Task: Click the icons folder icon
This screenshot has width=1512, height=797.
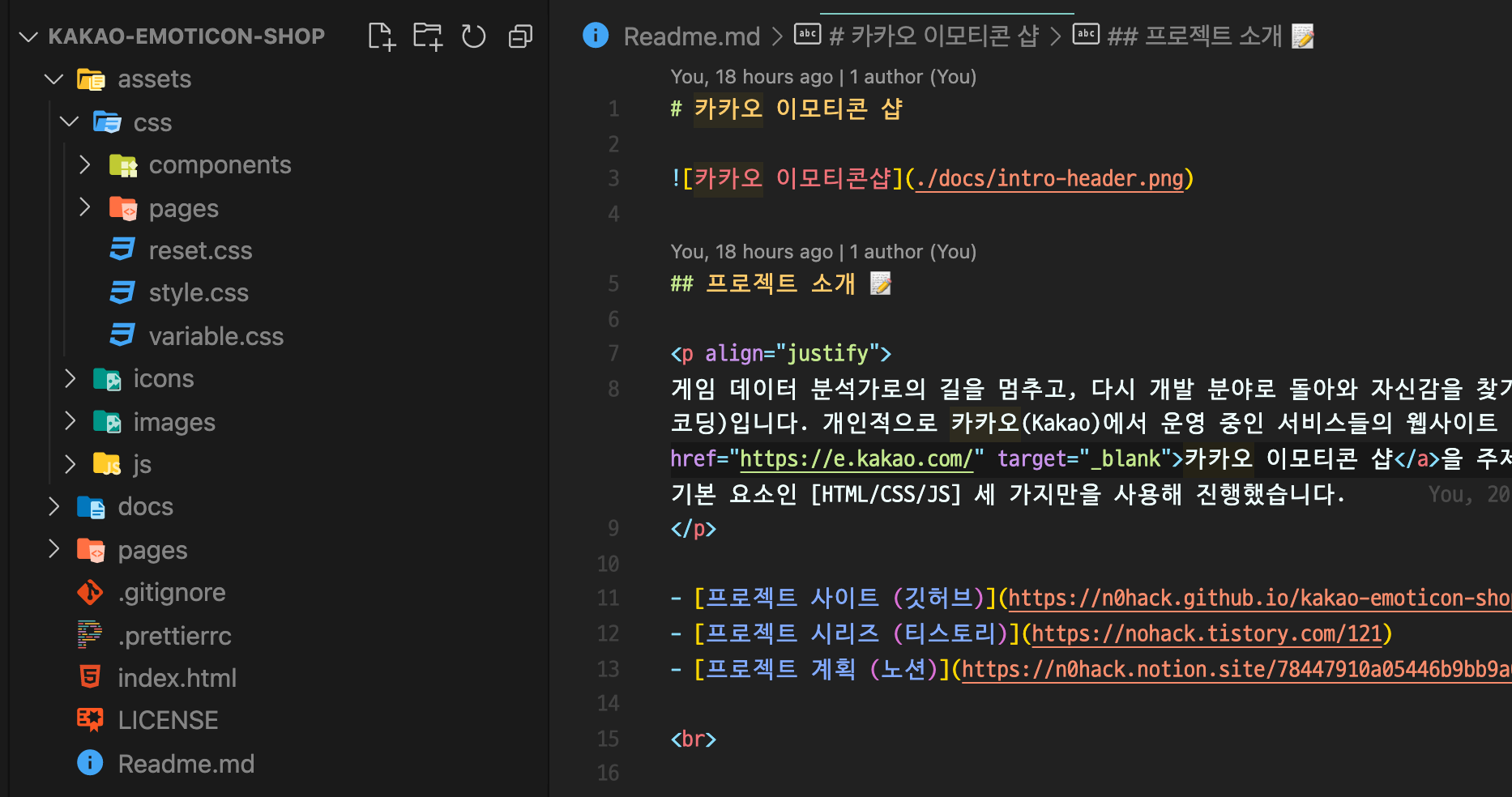Action: (x=107, y=379)
